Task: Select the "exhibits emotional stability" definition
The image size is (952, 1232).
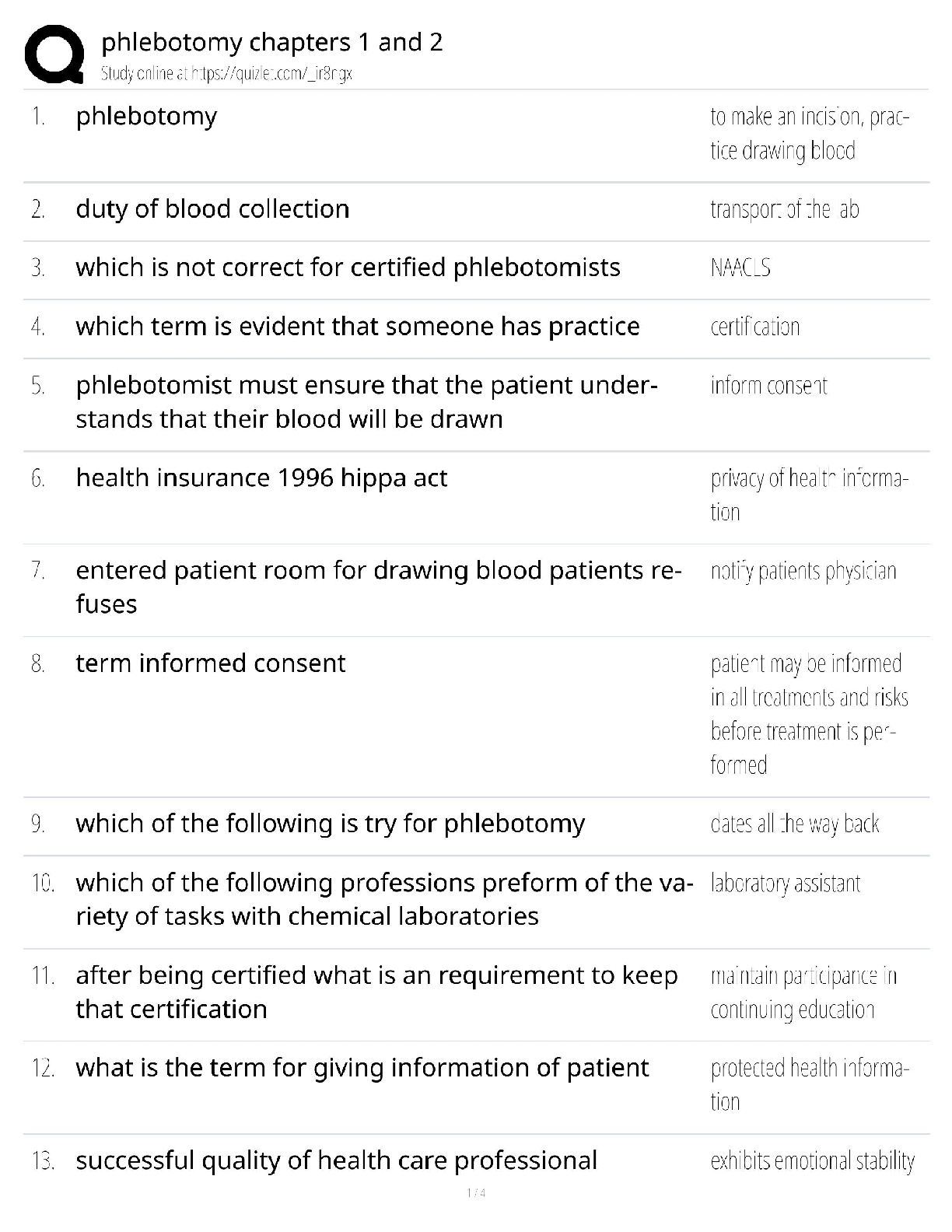Action: [x=812, y=1161]
